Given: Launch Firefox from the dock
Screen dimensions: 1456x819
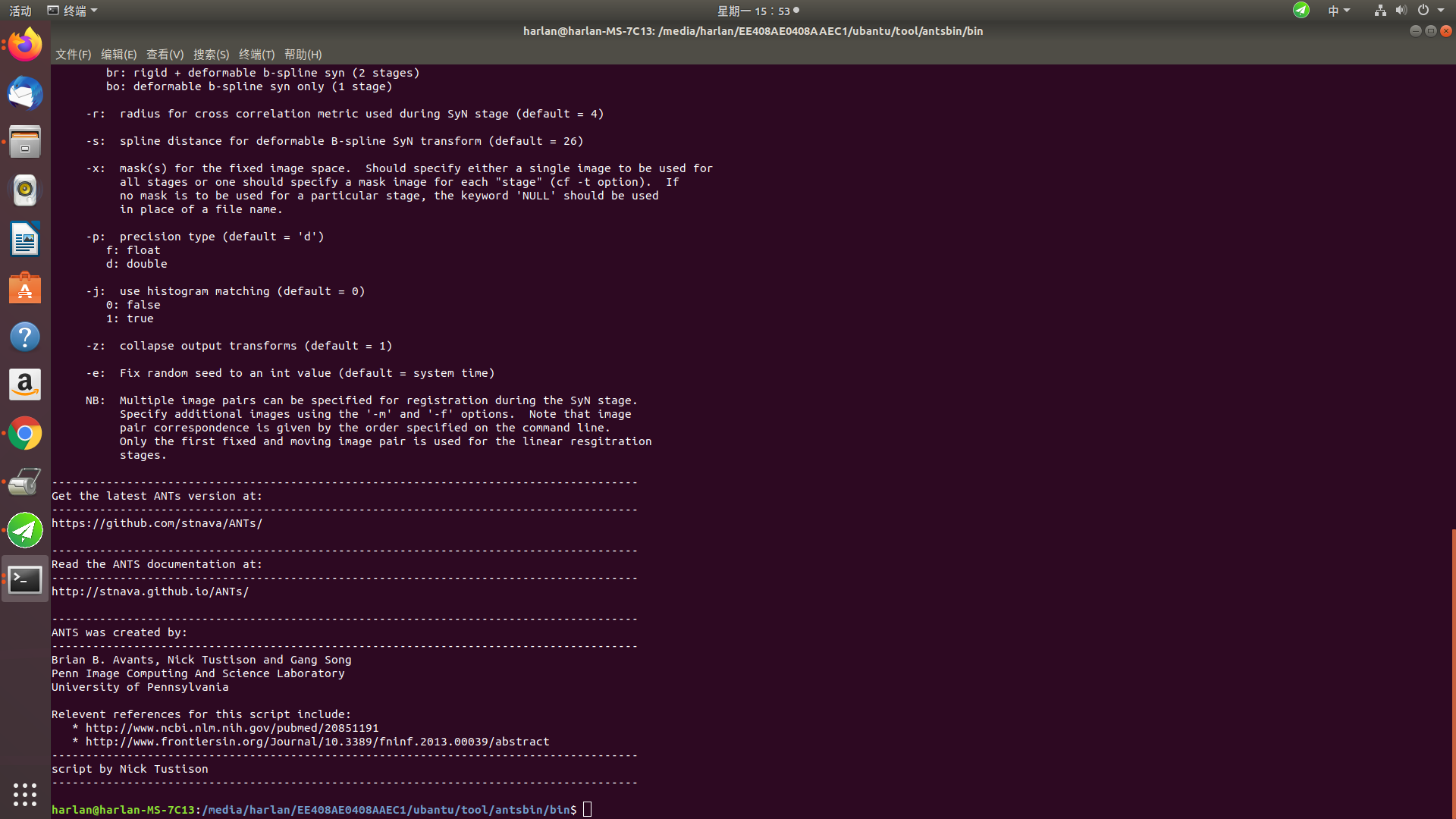Looking at the screenshot, I should pyautogui.click(x=25, y=43).
